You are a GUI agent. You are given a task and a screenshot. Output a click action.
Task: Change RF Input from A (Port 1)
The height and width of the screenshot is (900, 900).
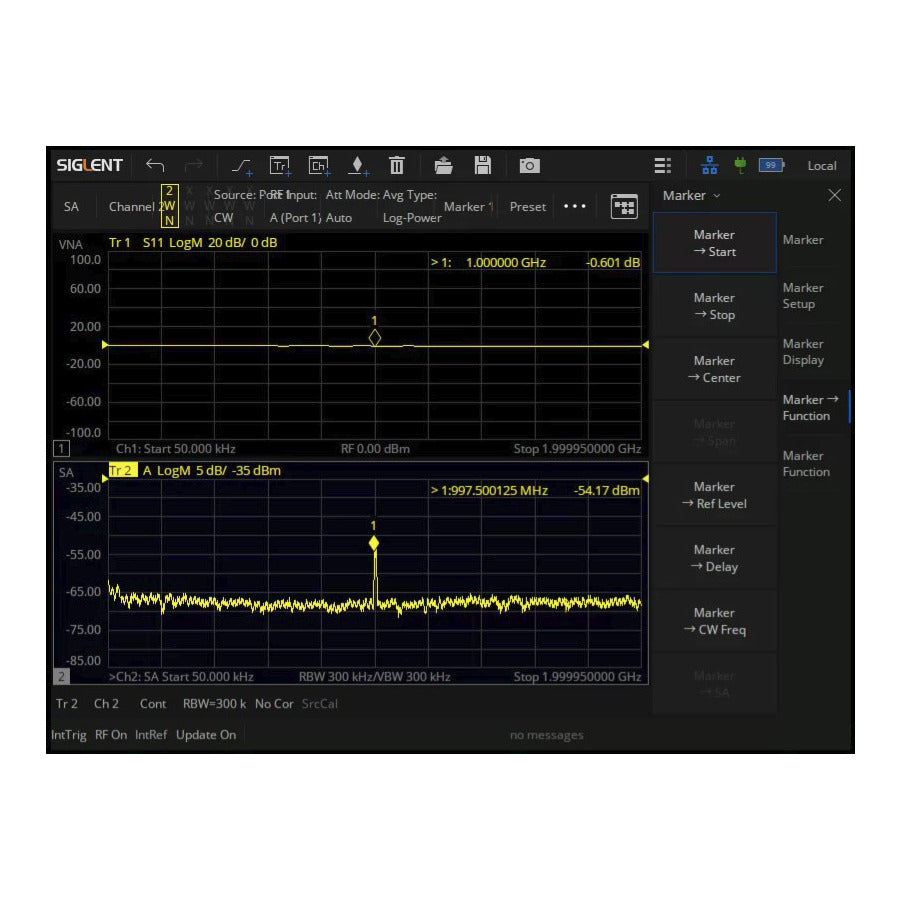click(x=294, y=217)
